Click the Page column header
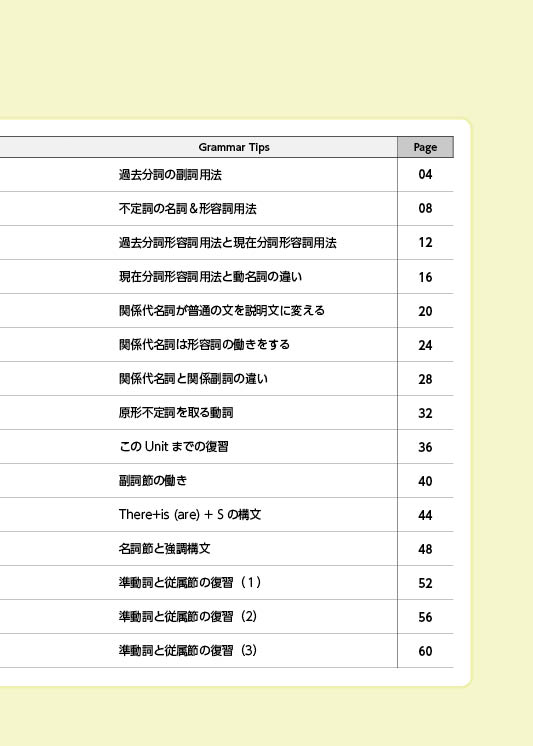 pos(425,147)
